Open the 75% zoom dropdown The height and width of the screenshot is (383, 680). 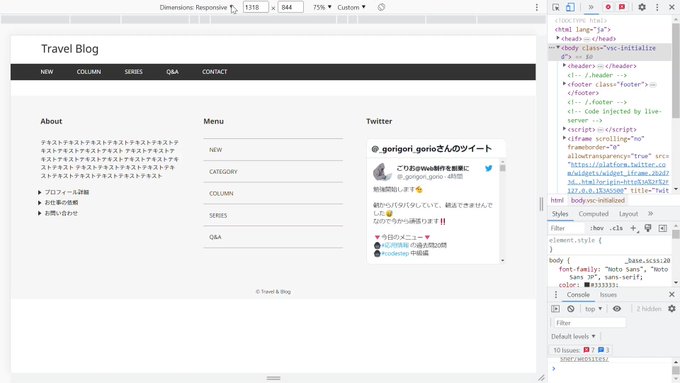322,7
